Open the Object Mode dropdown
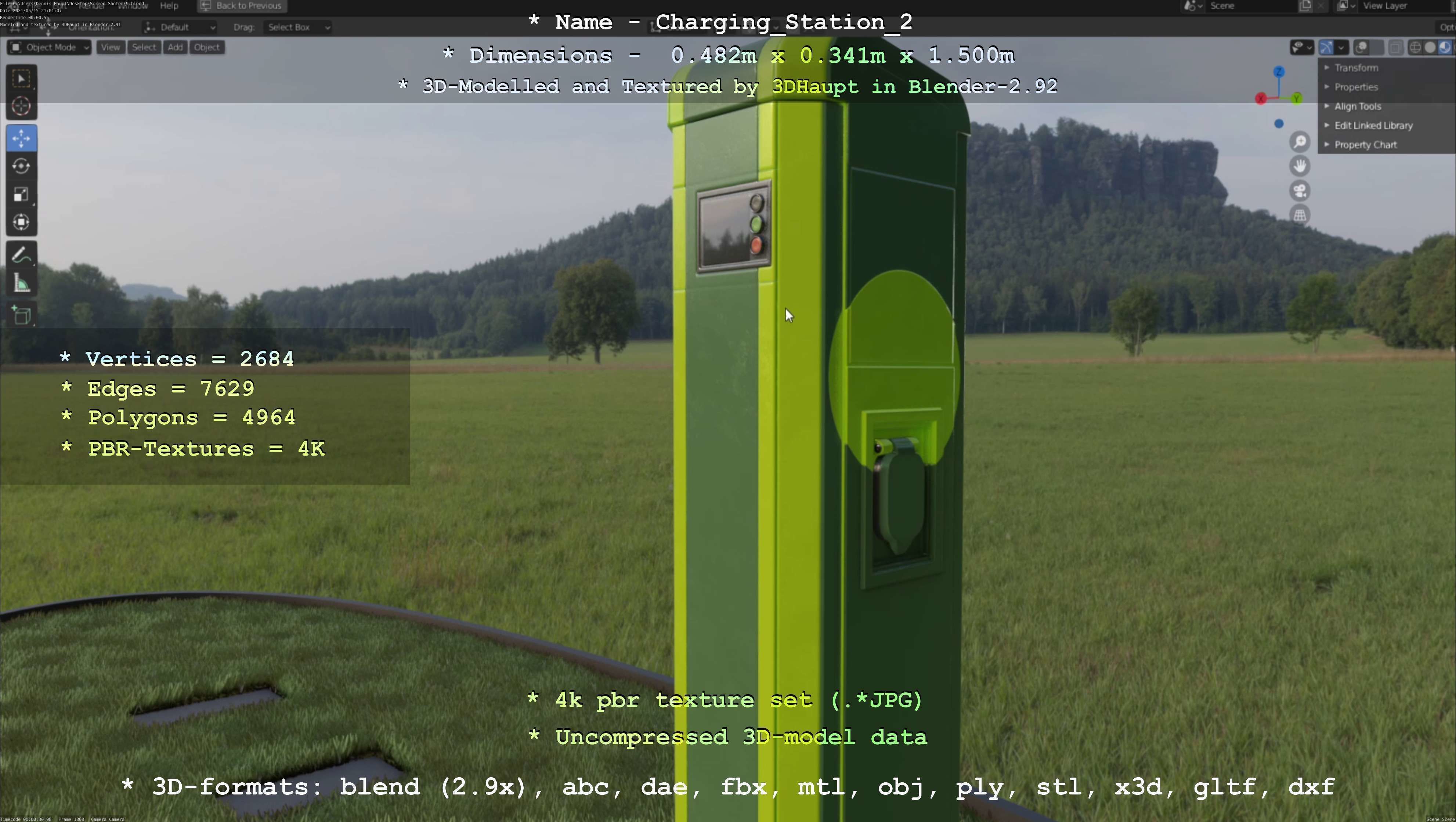The width and height of the screenshot is (1456, 822). pyautogui.click(x=49, y=47)
